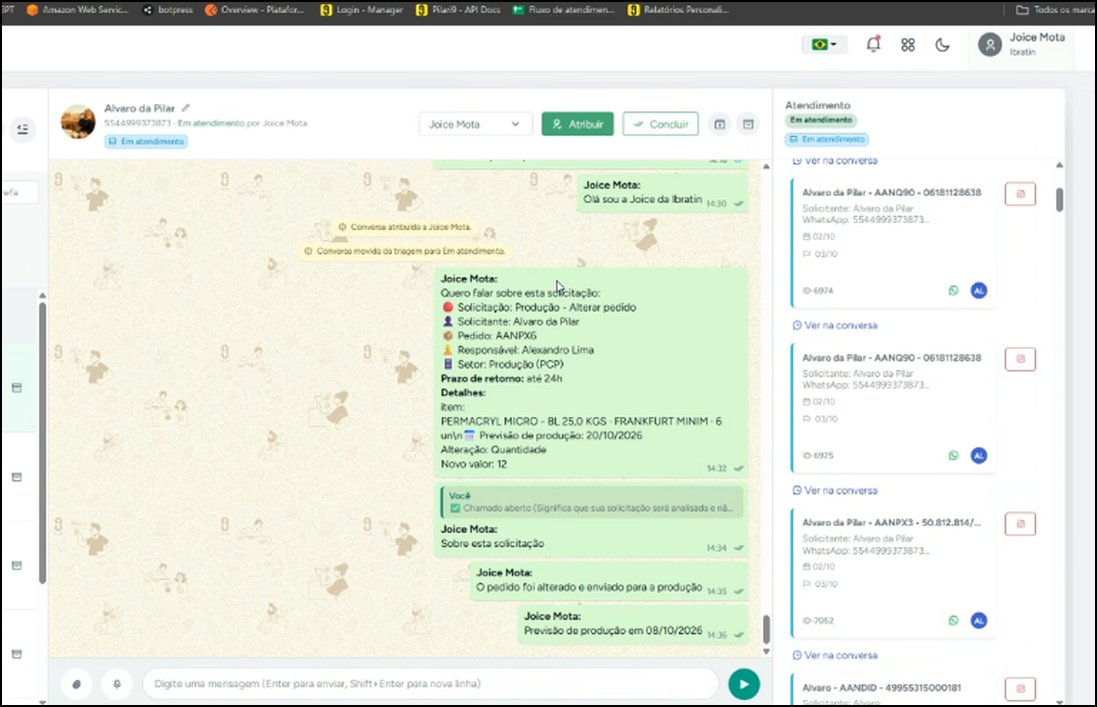The image size is (1097, 707).
Task: Click blue Em atendimento tag in Atendimento panel
Action: pyautogui.click(x=826, y=139)
